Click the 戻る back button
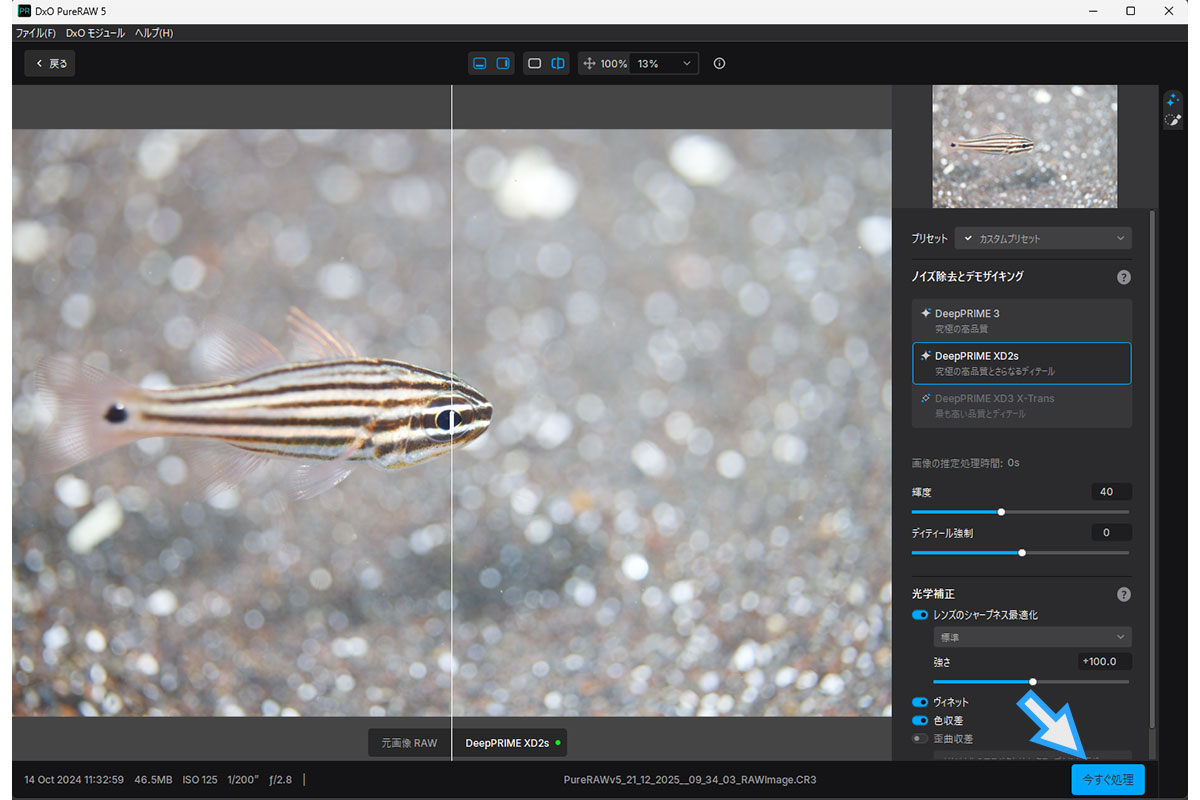Viewport: 1200px width, 800px height. (x=51, y=63)
